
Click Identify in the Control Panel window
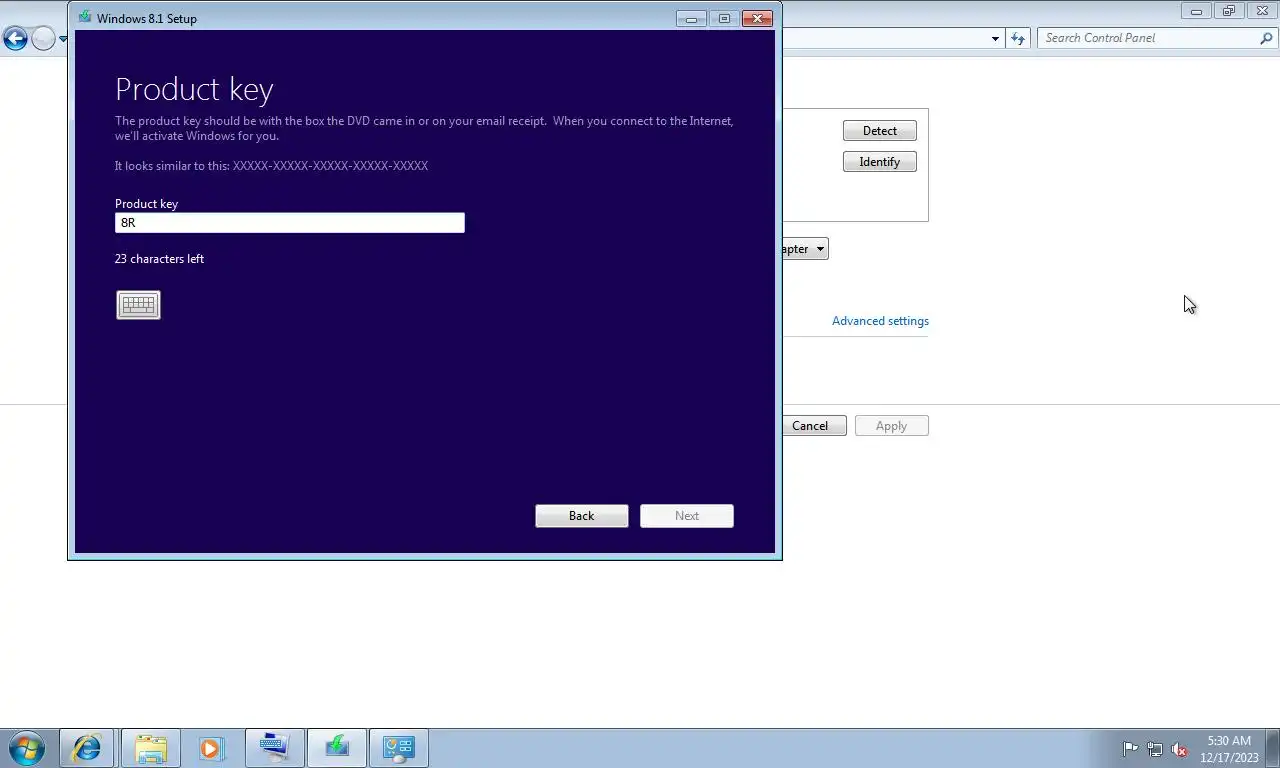click(x=880, y=162)
